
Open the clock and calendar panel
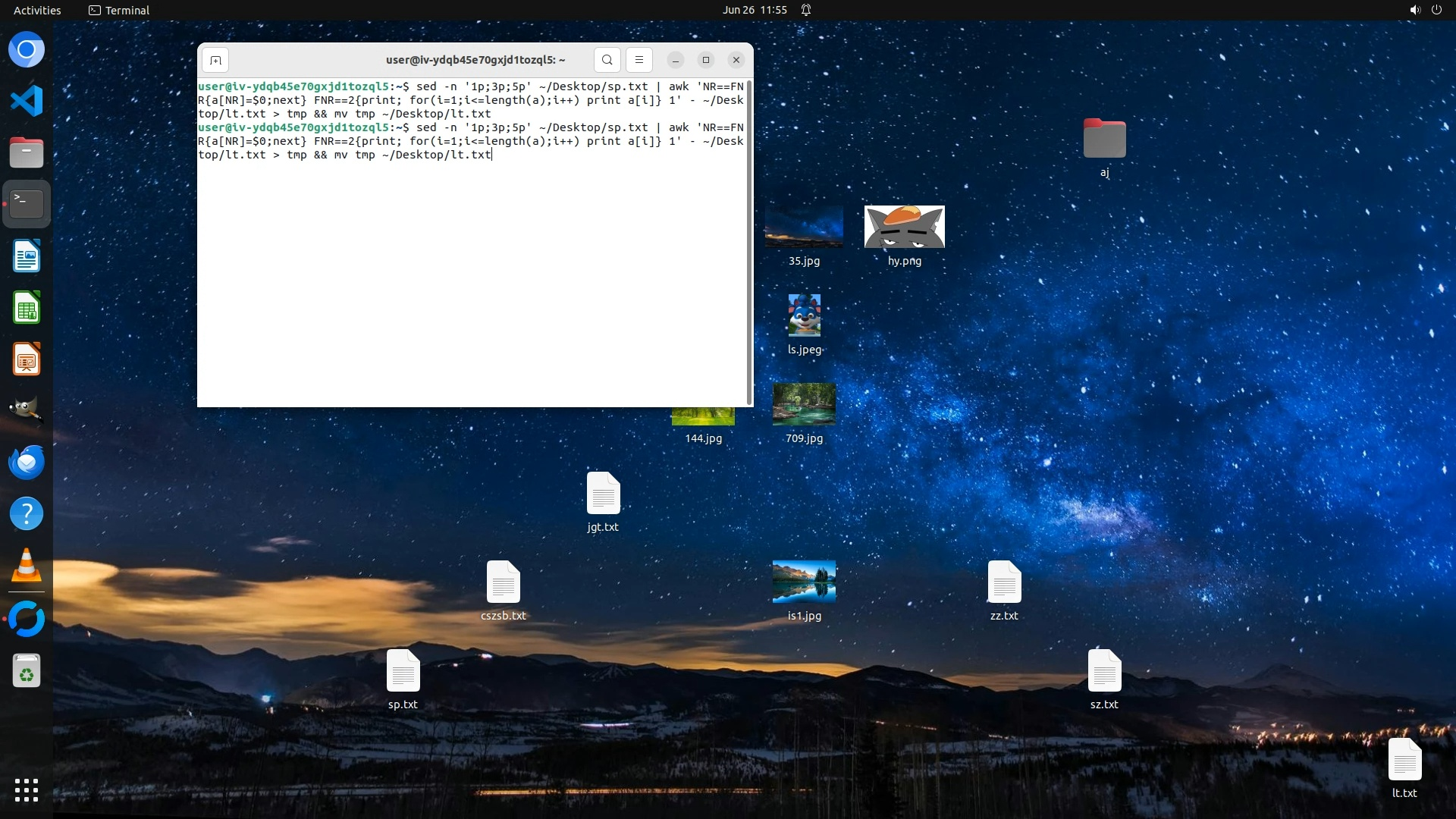tap(755, 10)
